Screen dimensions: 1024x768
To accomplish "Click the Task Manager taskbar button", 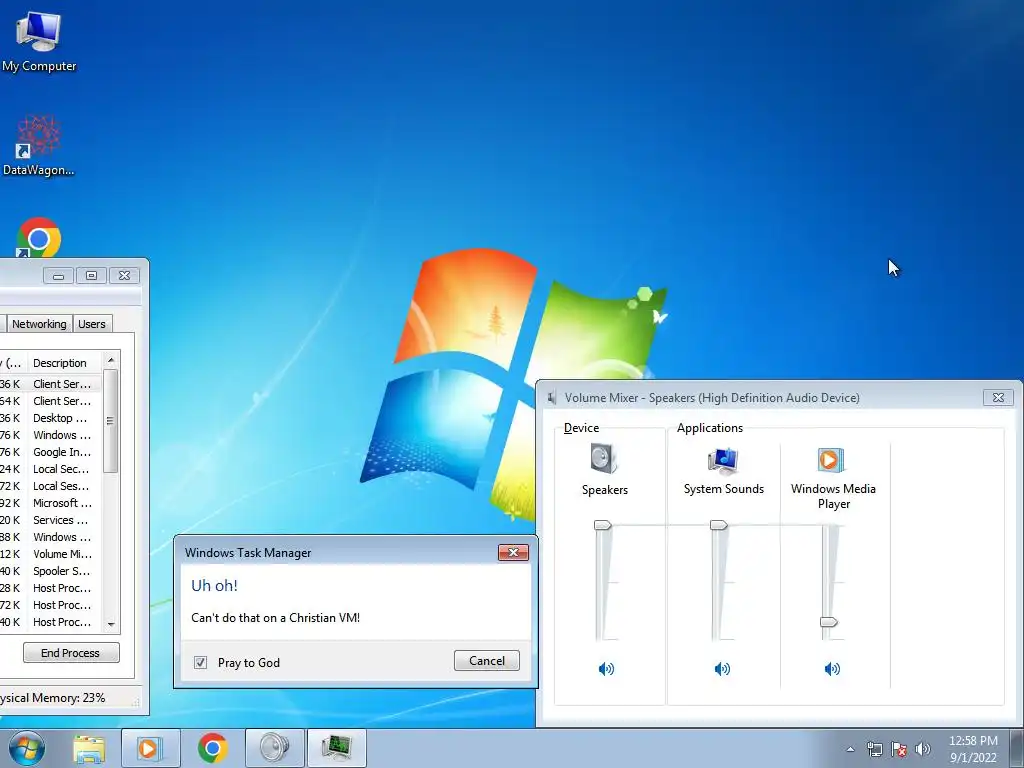I will tap(336, 748).
